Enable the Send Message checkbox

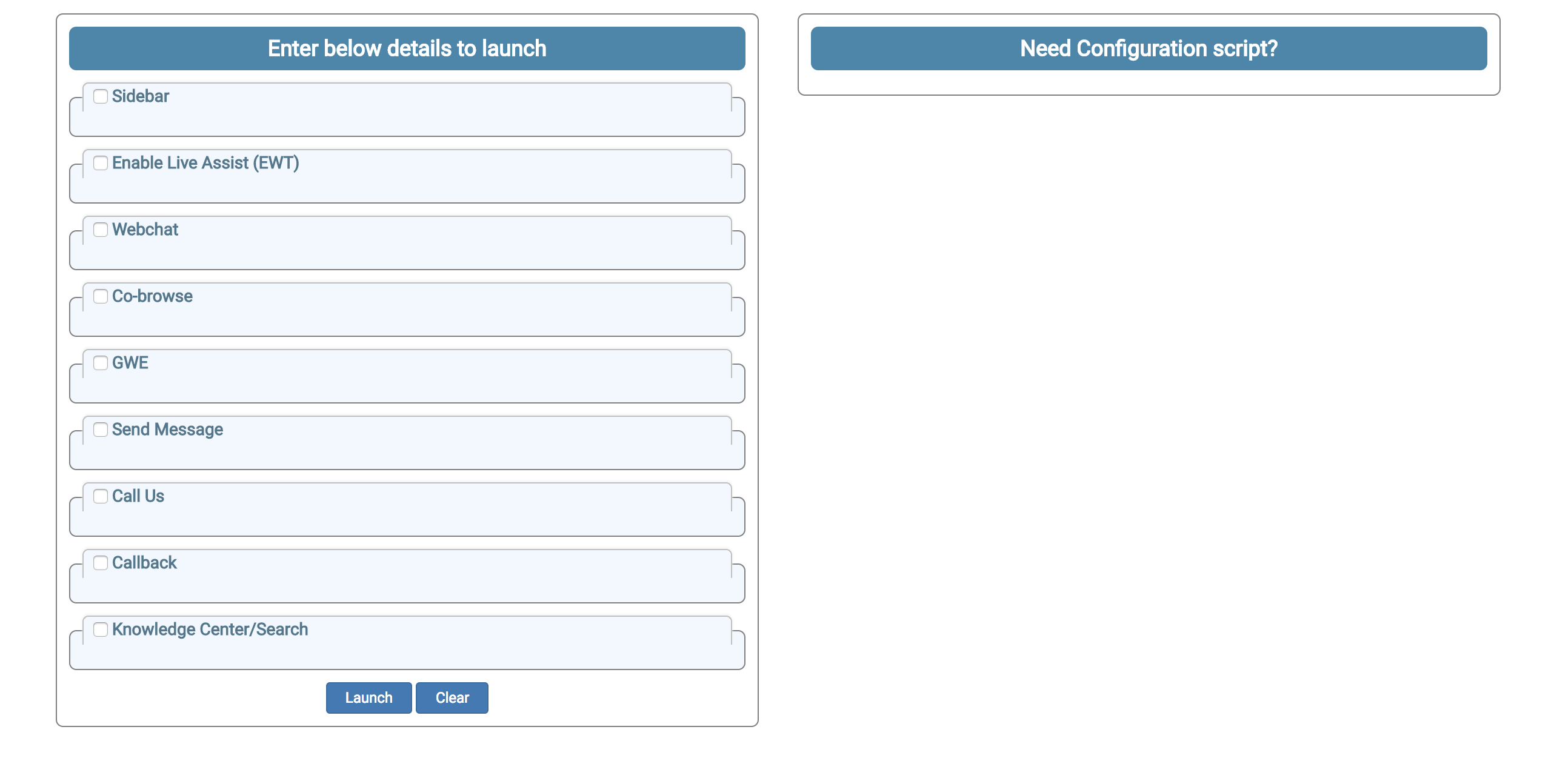click(101, 430)
